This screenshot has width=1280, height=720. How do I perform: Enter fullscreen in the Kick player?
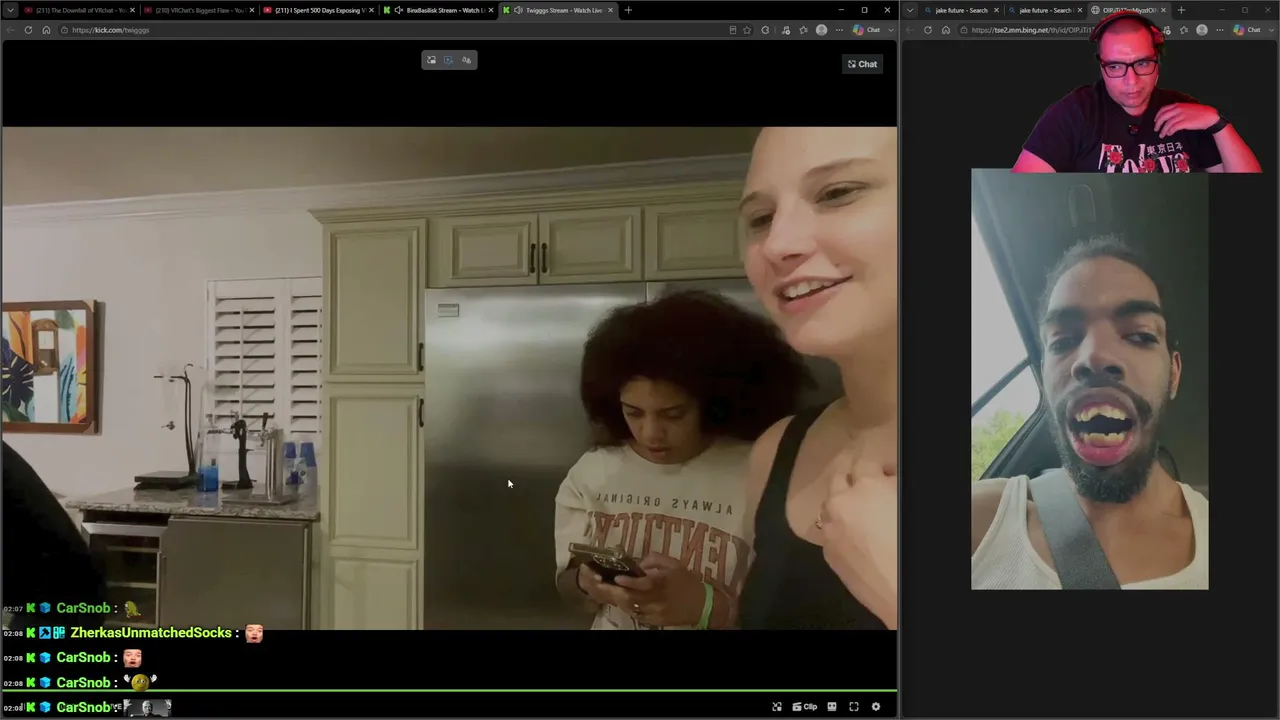(854, 707)
